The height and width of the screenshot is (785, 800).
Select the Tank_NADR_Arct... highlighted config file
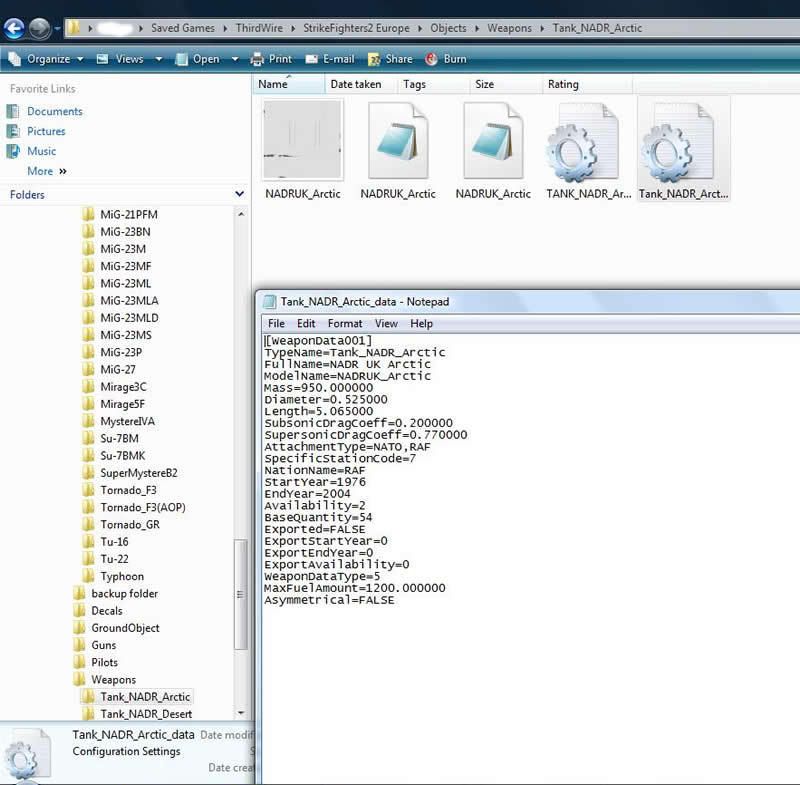(x=684, y=149)
